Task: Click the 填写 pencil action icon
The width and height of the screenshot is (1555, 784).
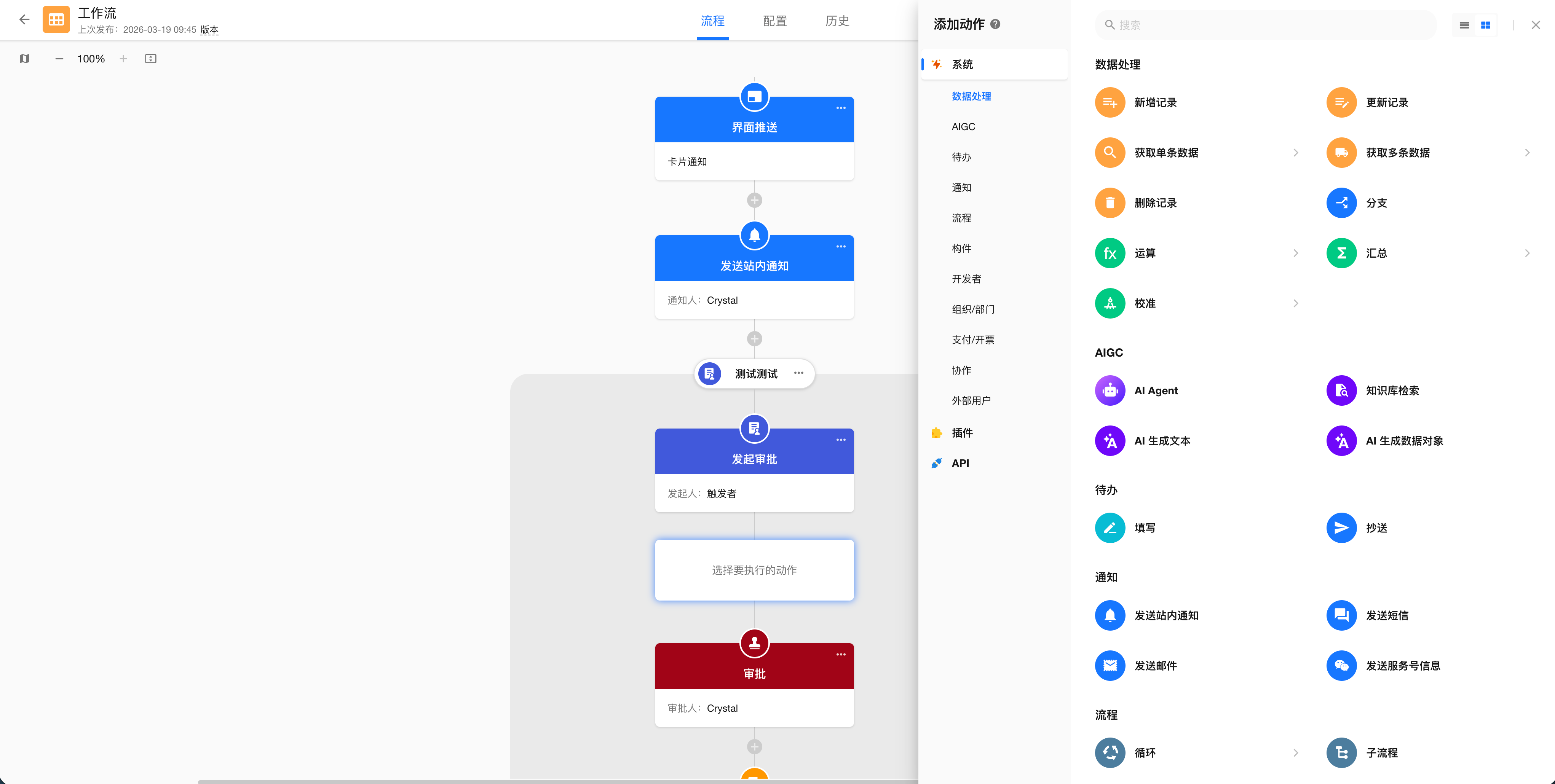Action: (1110, 527)
